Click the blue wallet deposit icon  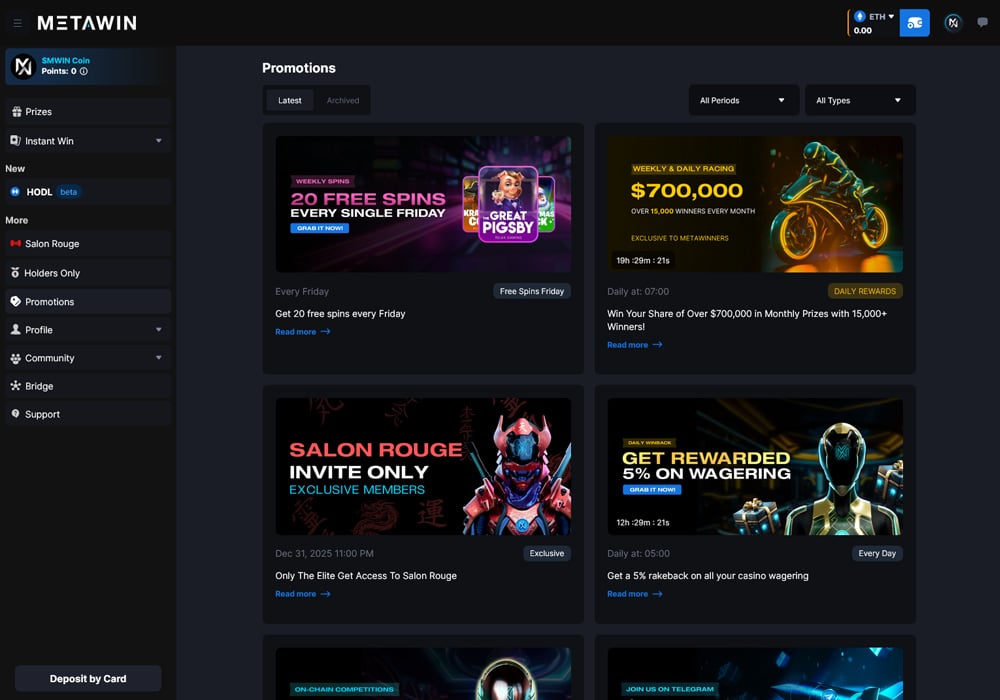pyautogui.click(x=914, y=23)
